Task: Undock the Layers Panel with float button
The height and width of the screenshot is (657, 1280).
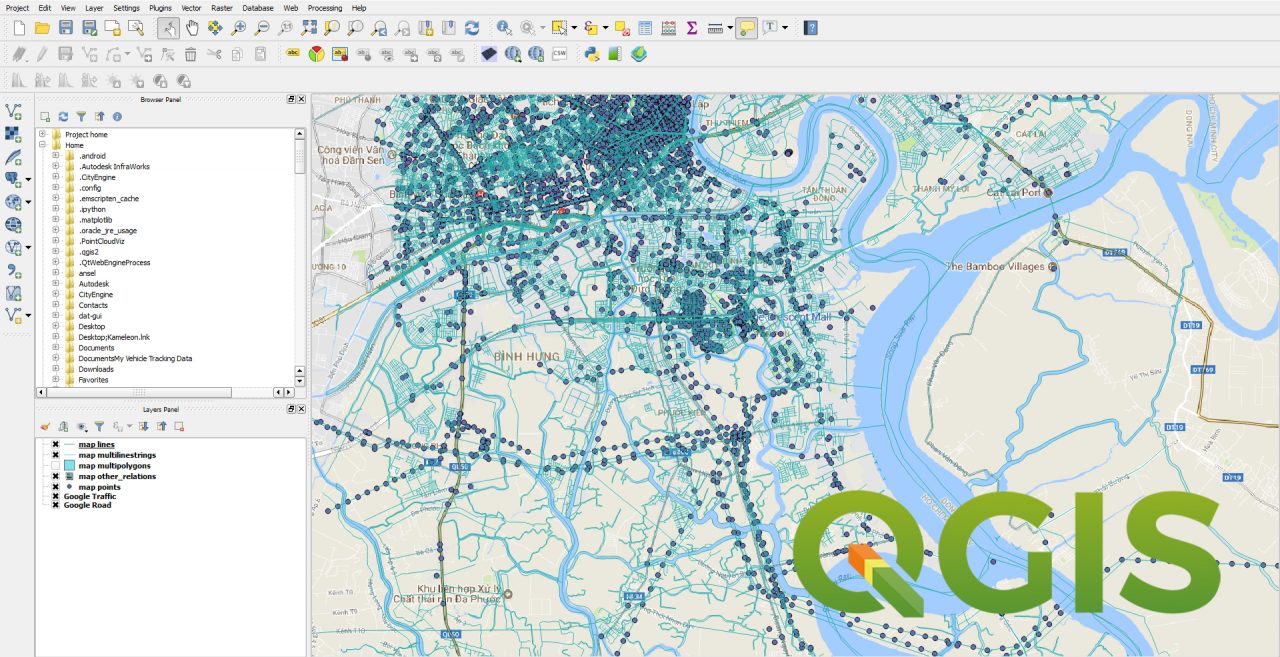Action: point(291,409)
